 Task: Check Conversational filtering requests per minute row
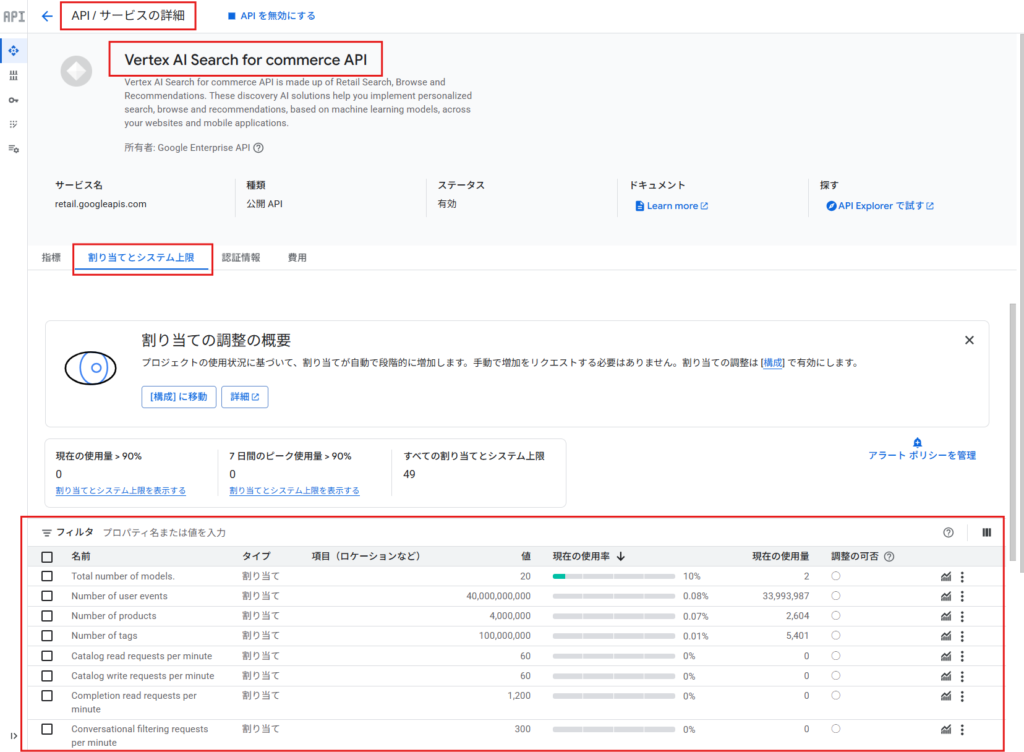coord(47,729)
